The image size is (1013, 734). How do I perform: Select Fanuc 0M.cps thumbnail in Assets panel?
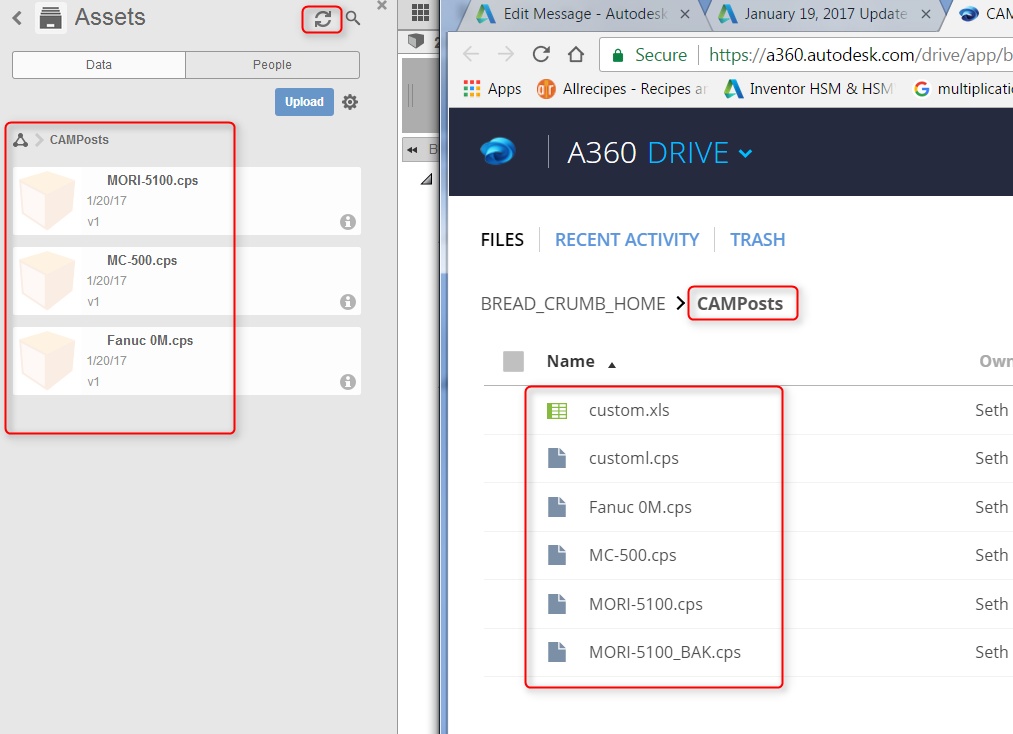[x=47, y=361]
